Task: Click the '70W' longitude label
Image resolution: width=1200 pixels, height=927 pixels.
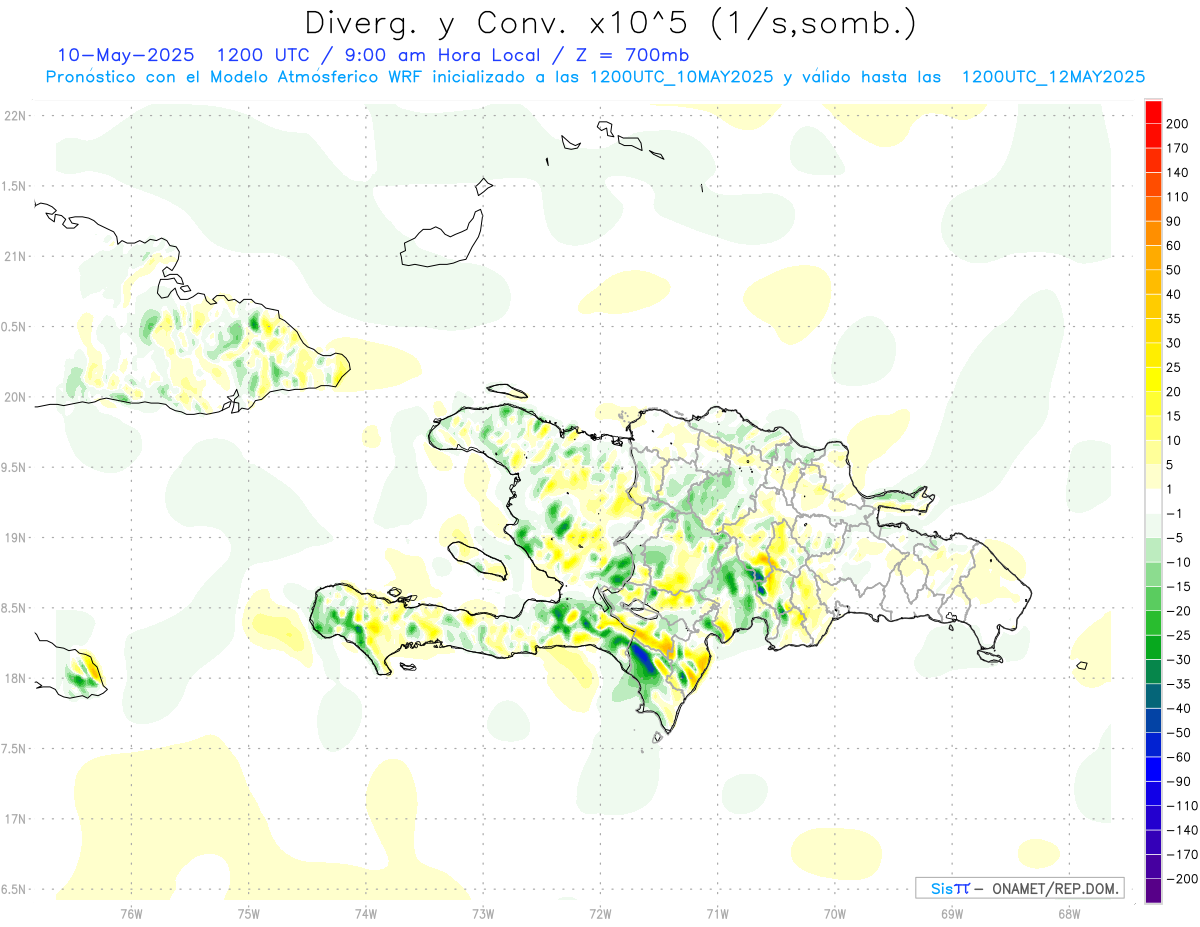Action: click(x=835, y=914)
